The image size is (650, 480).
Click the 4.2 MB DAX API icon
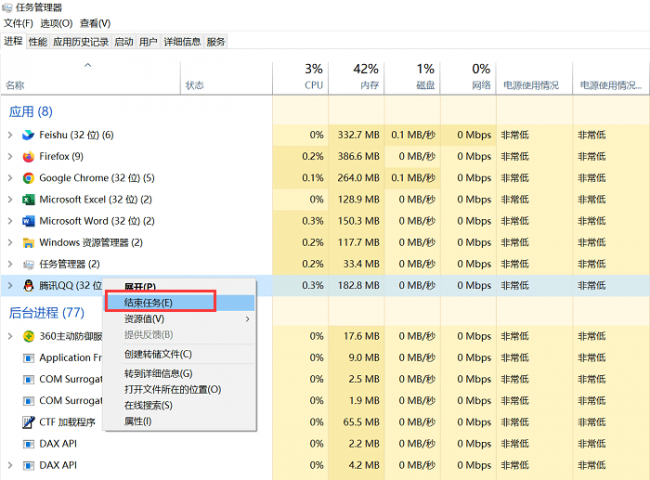(x=28, y=465)
